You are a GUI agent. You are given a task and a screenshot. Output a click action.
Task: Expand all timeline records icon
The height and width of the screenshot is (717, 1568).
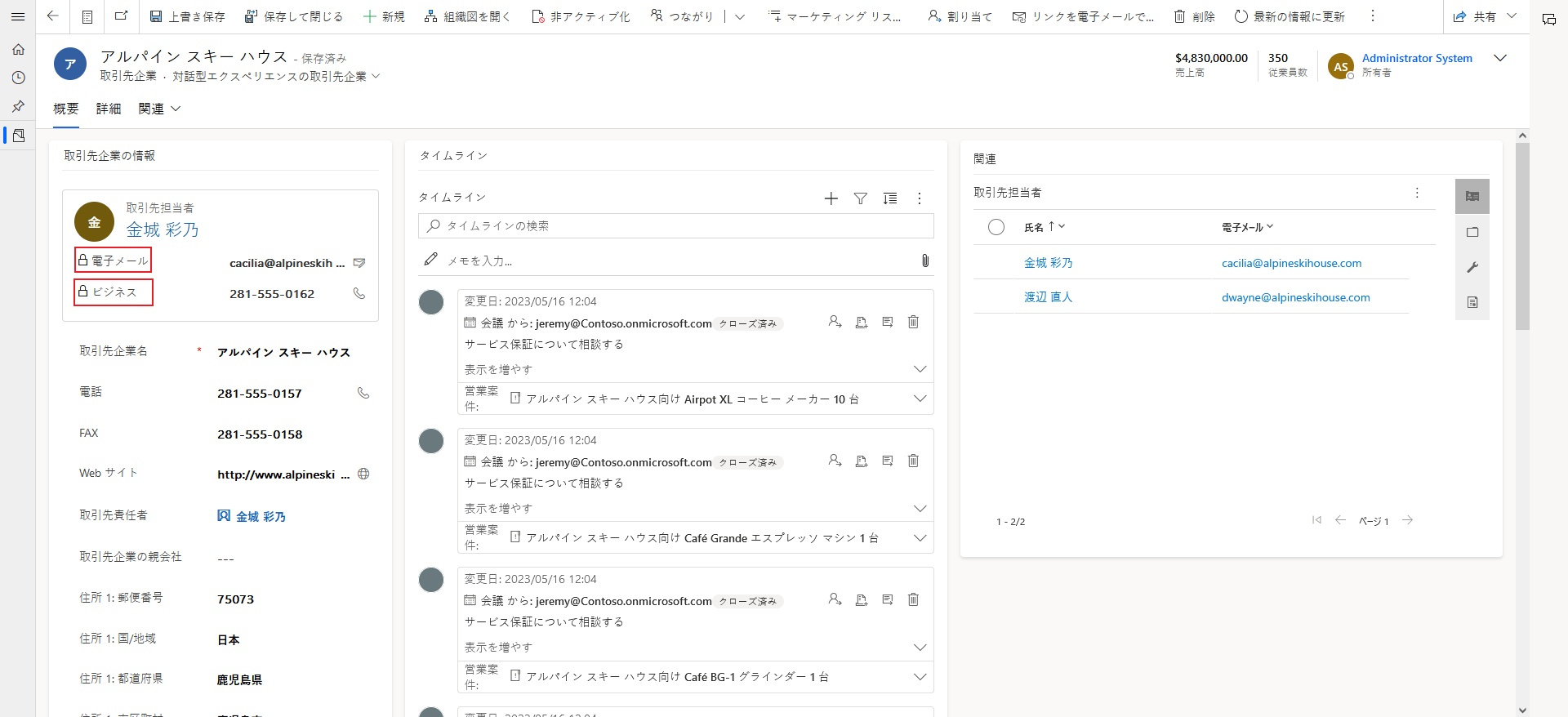[890, 198]
